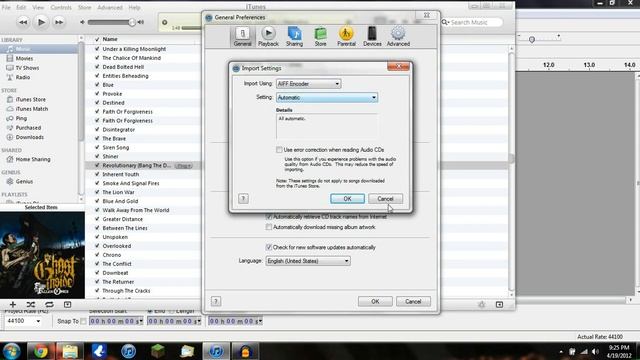Open the Store preferences tab
Viewport: 640px width, 360px height.
pyautogui.click(x=320, y=37)
